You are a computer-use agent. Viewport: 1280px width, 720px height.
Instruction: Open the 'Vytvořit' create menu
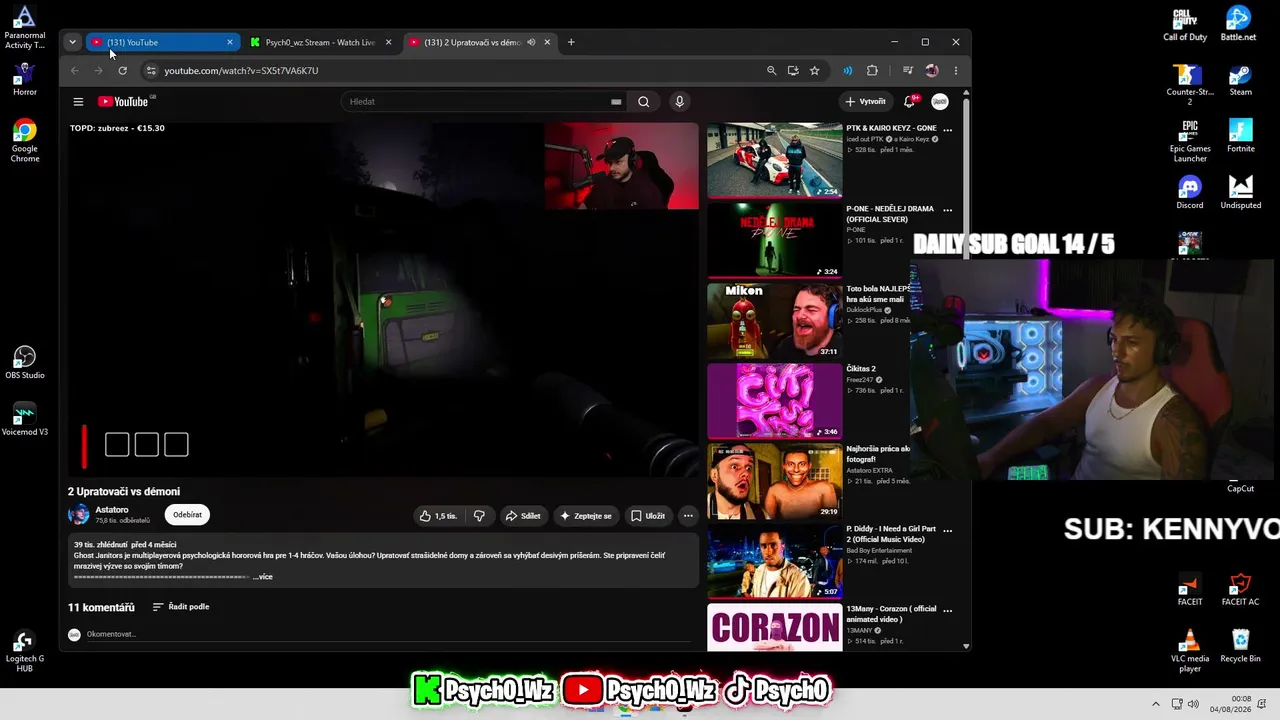point(866,101)
